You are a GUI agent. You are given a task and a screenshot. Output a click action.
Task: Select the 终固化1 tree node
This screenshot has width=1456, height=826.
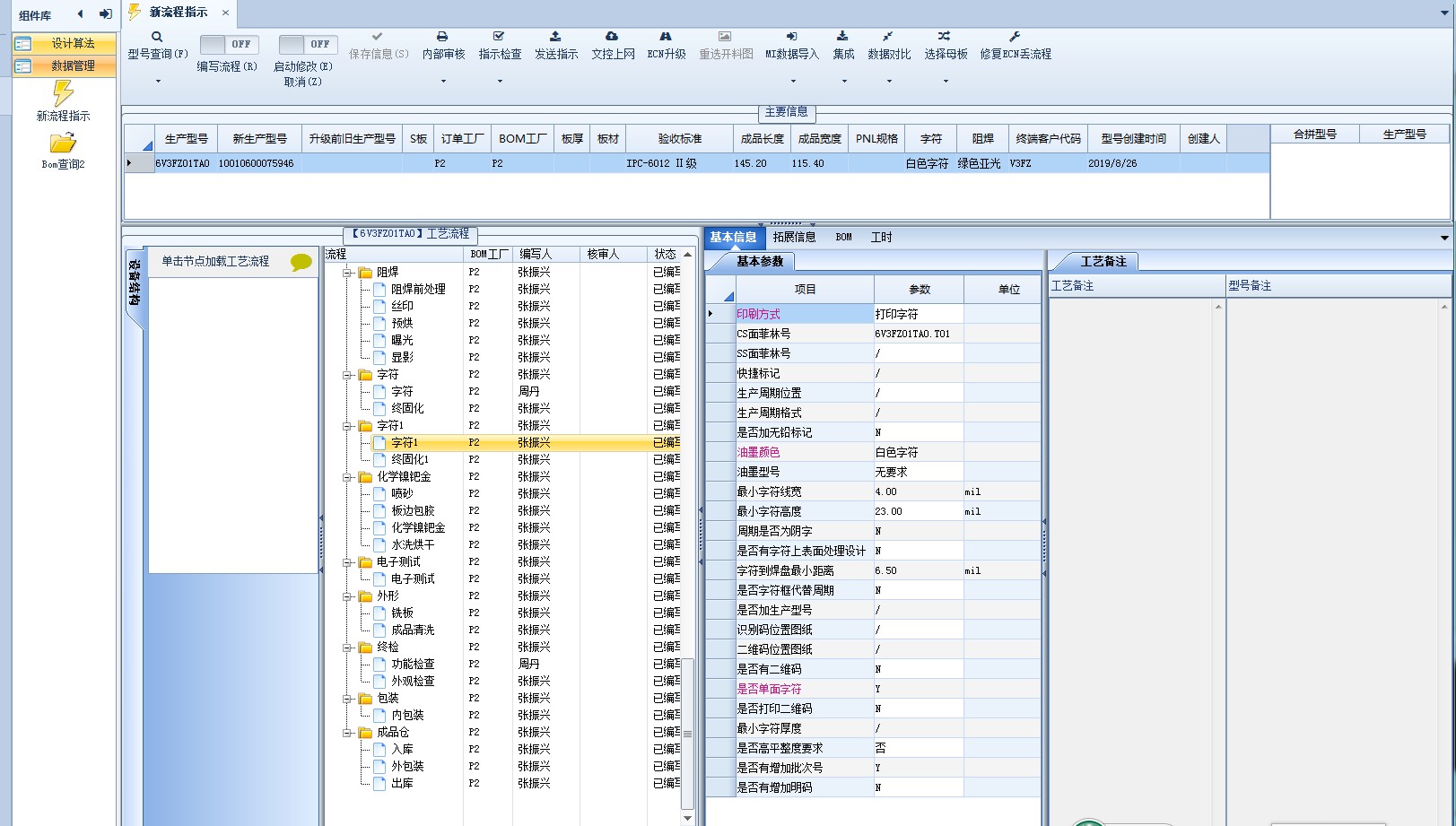(409, 460)
